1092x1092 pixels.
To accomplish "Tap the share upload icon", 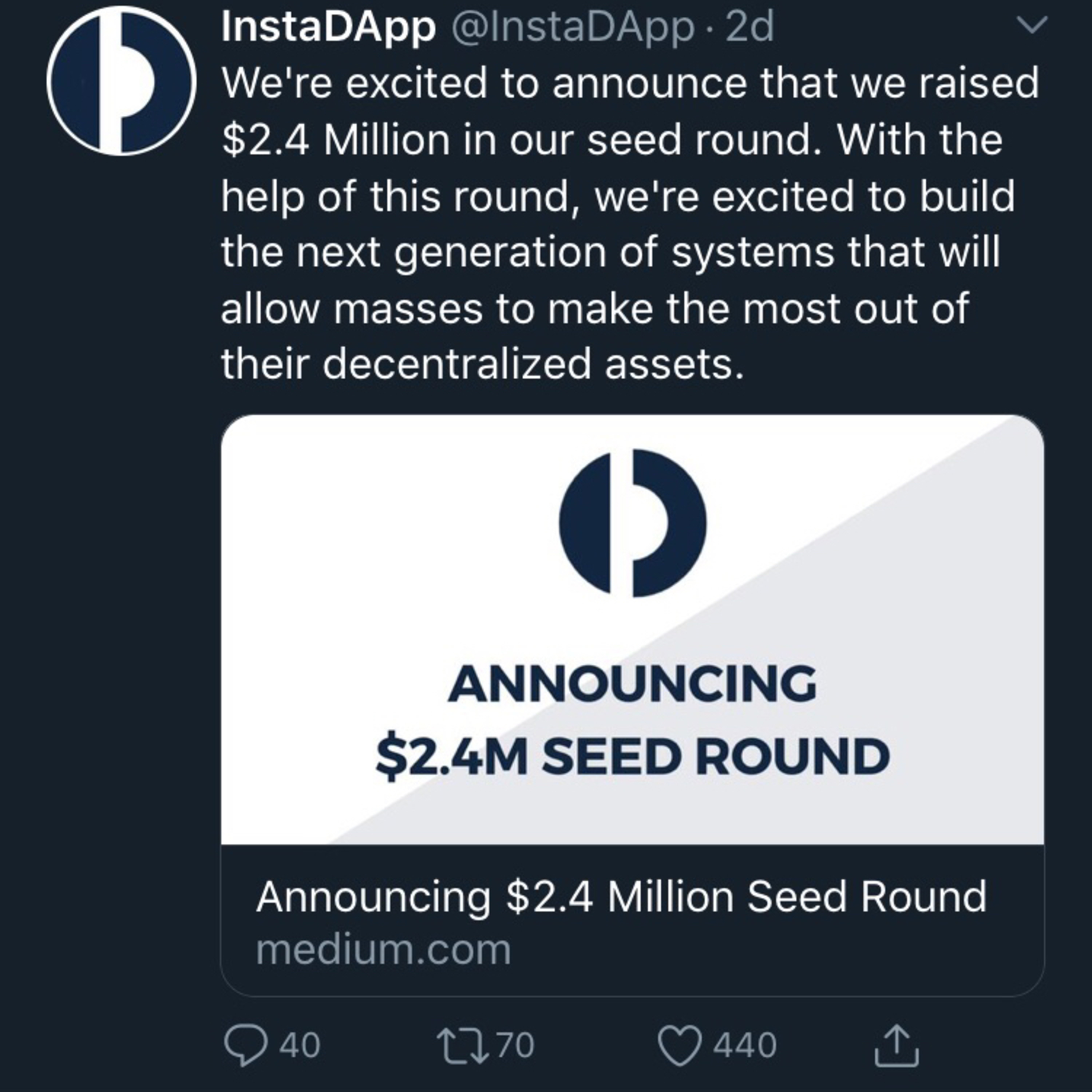I will click(897, 1045).
